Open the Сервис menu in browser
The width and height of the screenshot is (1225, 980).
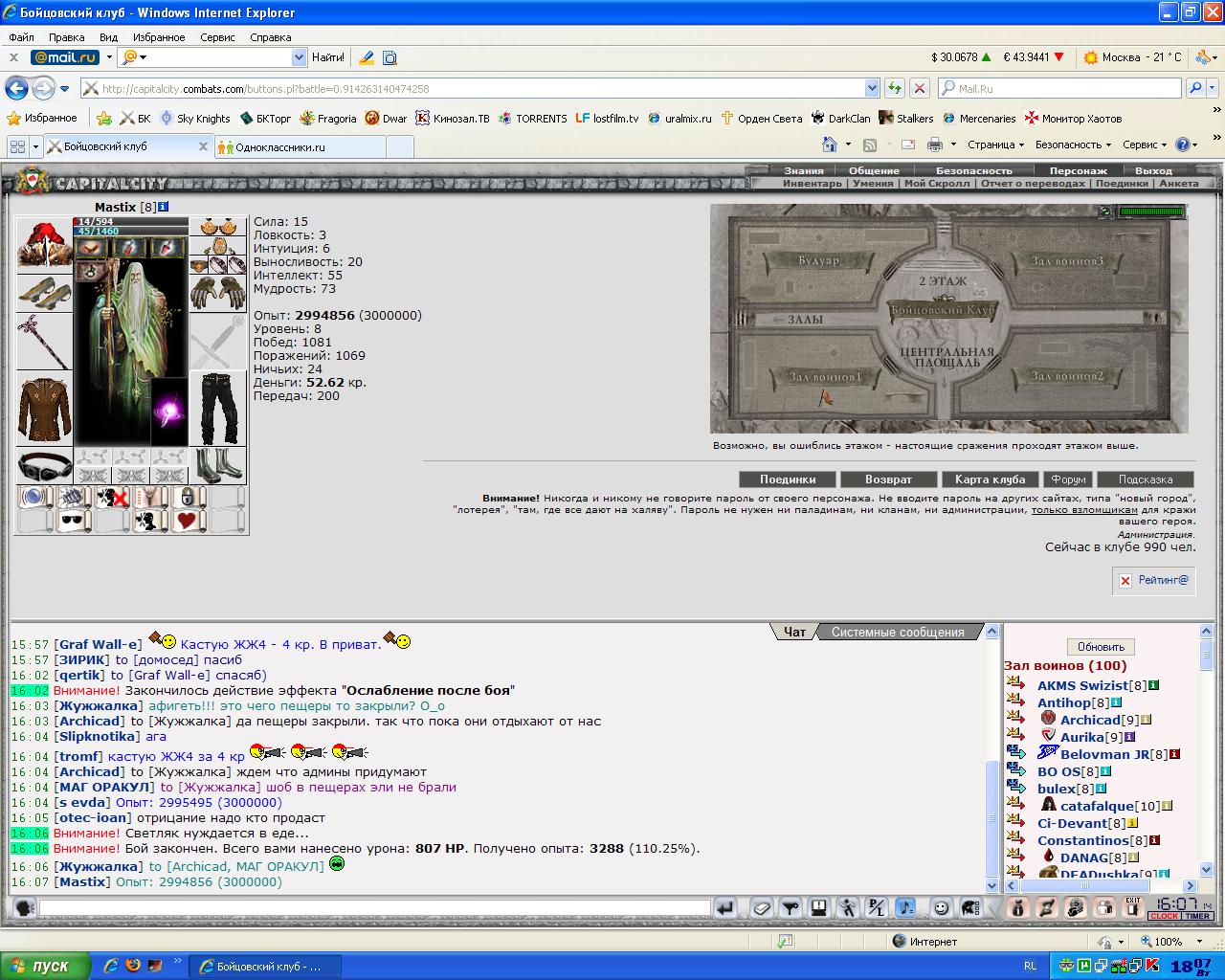tap(217, 37)
